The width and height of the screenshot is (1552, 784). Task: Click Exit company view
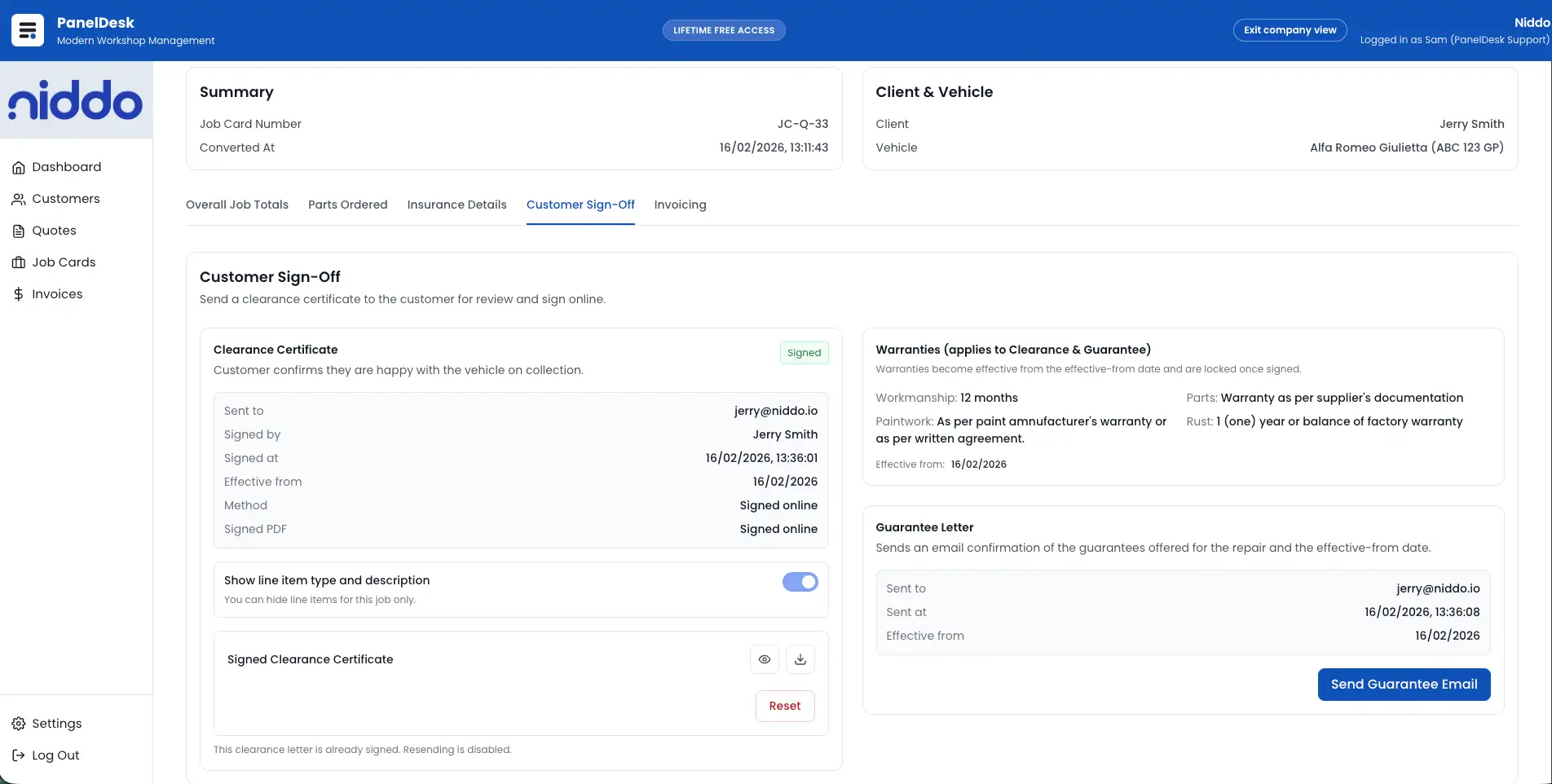tap(1290, 29)
